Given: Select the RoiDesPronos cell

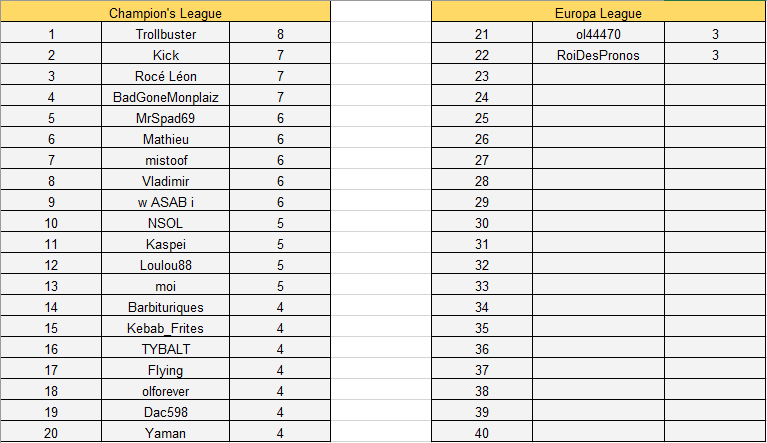Looking at the screenshot, I should [x=598, y=55].
